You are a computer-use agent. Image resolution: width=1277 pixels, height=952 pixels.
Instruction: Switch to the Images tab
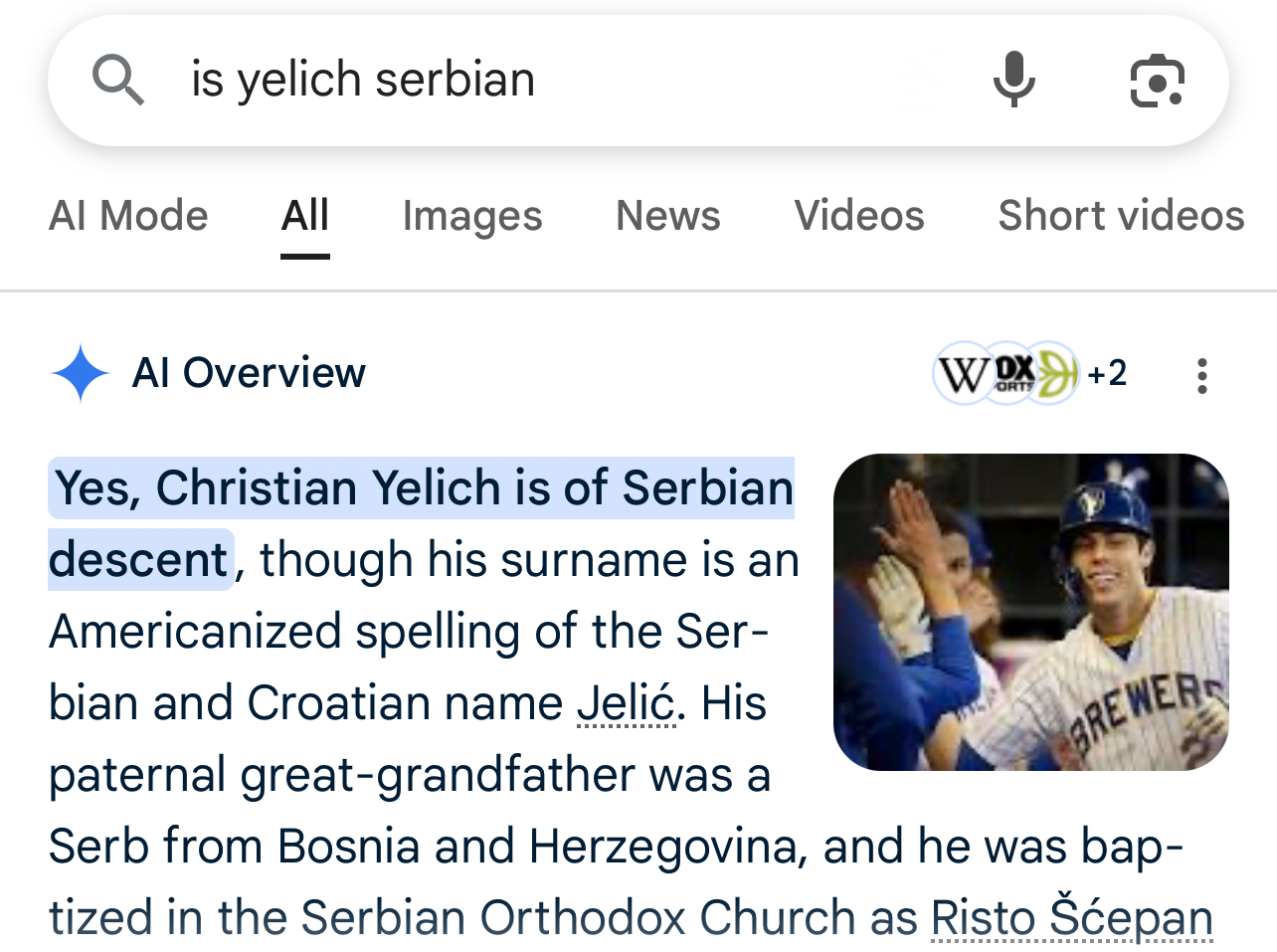coord(472,216)
